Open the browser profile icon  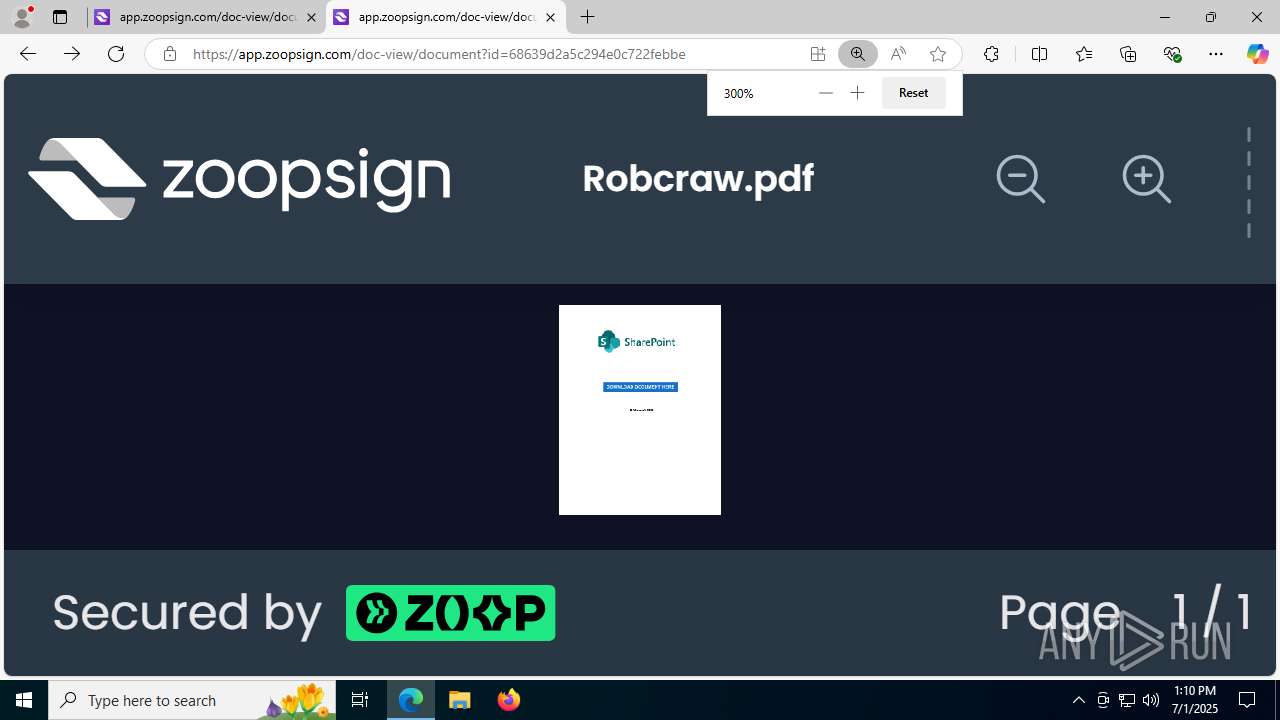(22, 17)
